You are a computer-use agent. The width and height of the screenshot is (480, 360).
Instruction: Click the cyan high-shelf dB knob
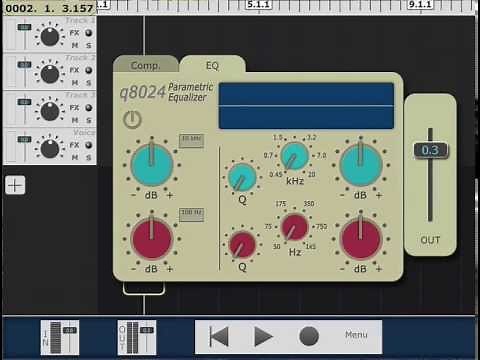tap(152, 165)
